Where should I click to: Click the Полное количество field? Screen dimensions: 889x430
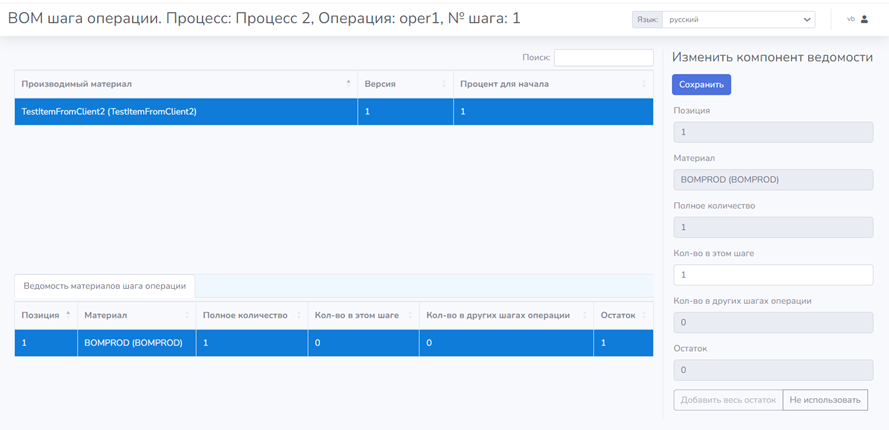click(x=773, y=227)
